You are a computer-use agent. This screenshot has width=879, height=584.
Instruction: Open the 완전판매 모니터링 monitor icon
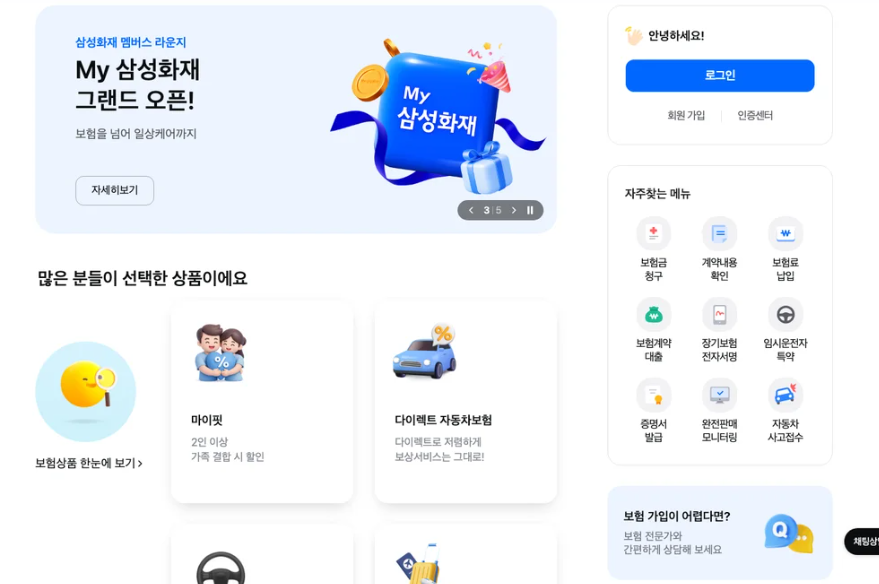719,395
